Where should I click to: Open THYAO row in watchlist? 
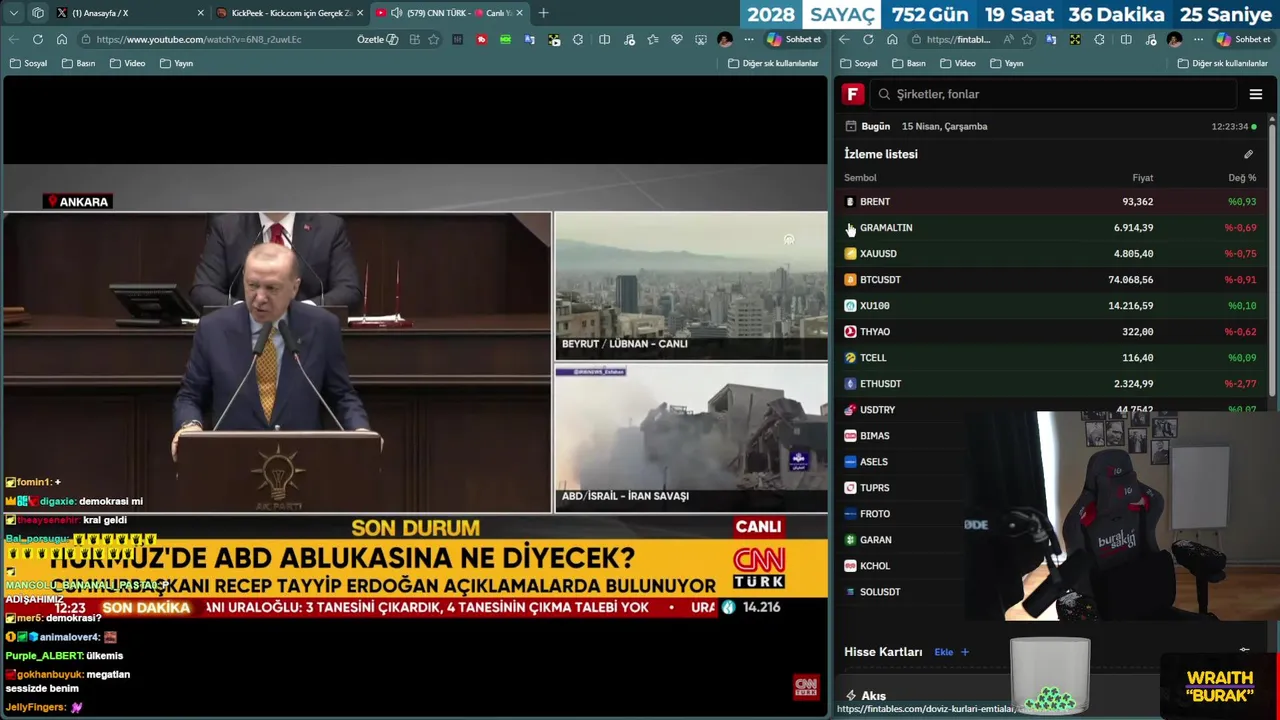1053,331
